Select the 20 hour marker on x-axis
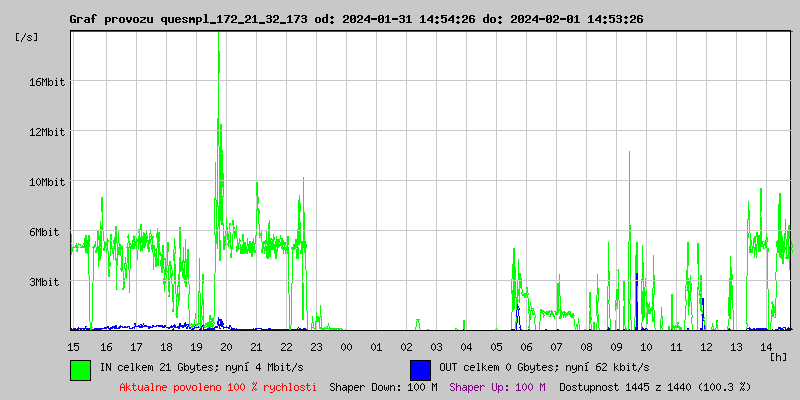800x400 pixels. click(x=226, y=347)
